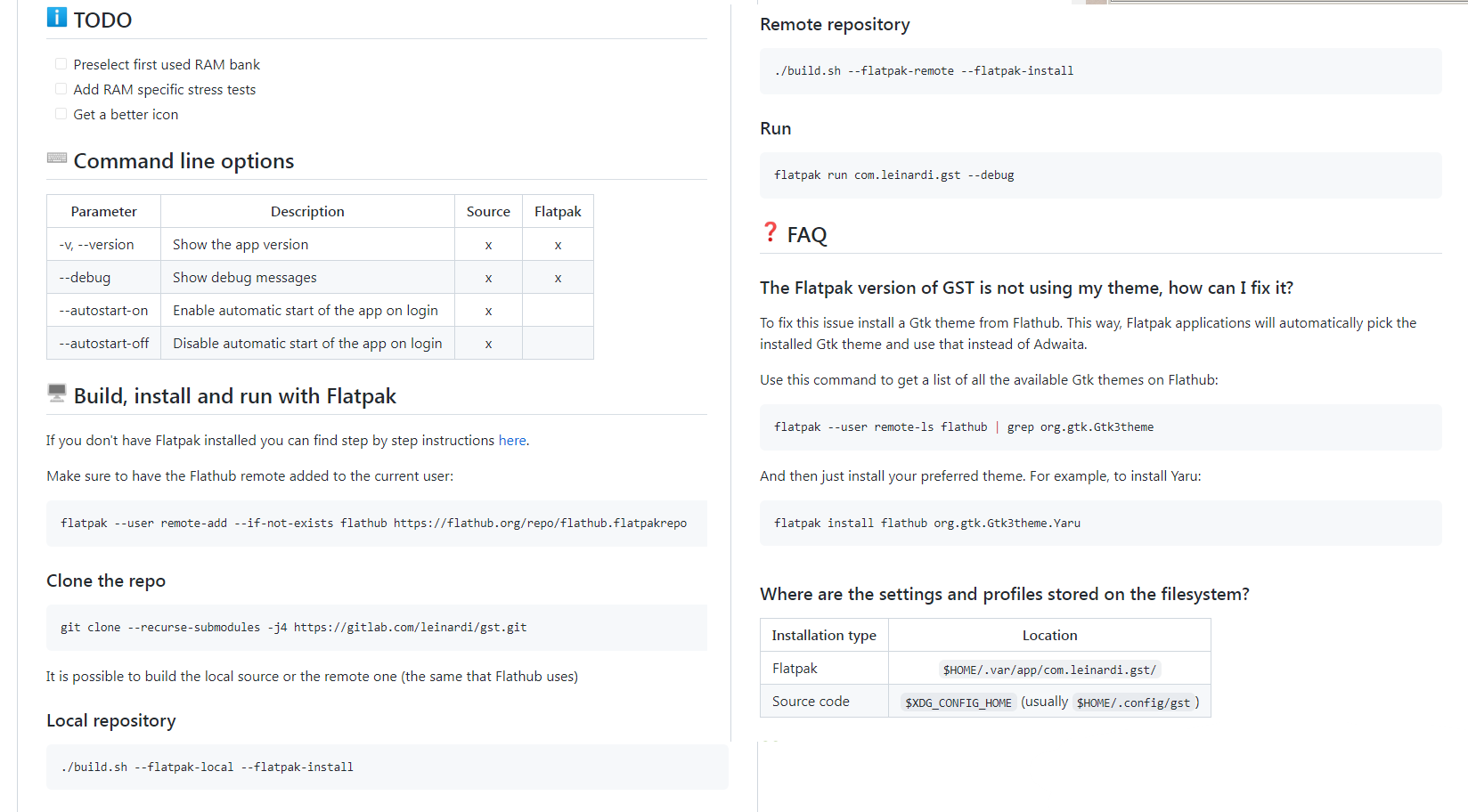This screenshot has width=1468, height=812.
Task: Click the blue info icon beside TODO
Action: click(57, 17)
